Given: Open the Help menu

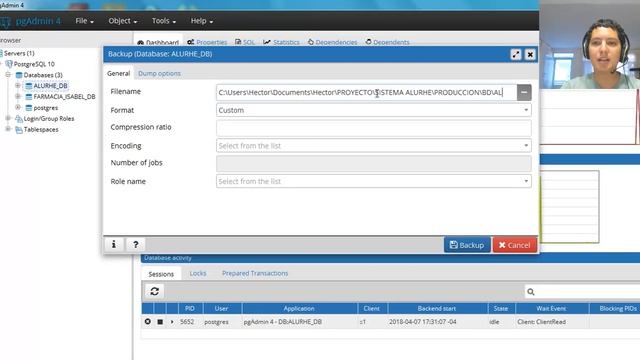Looking at the screenshot, I should point(202,21).
